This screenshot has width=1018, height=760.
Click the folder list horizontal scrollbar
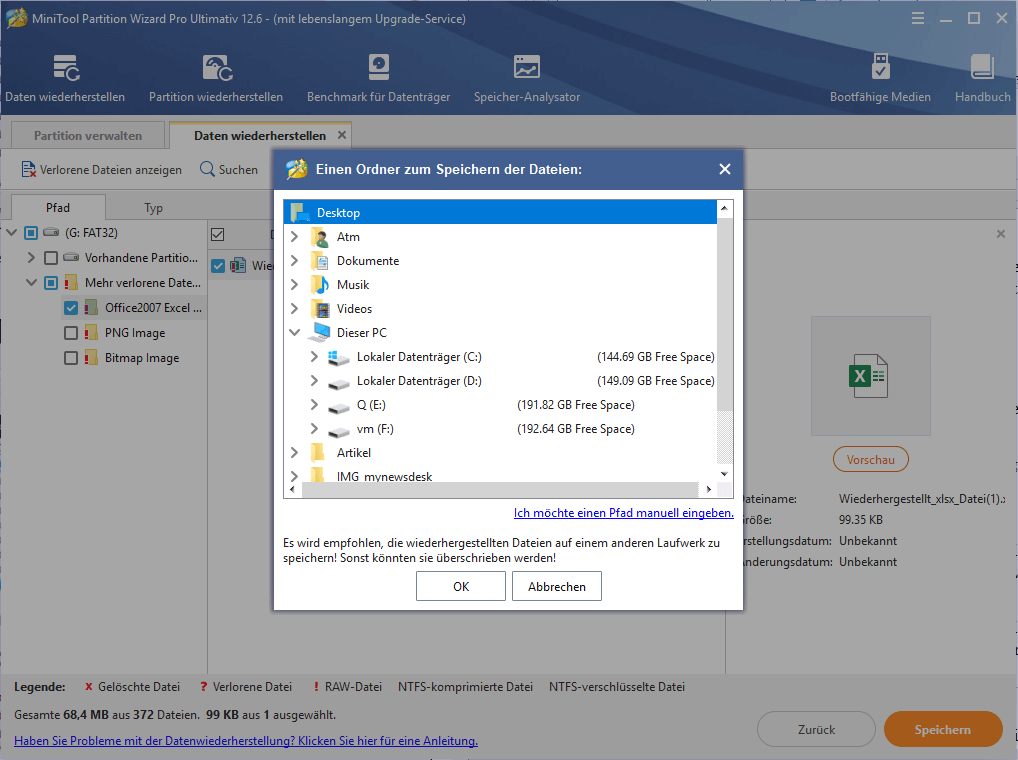500,489
